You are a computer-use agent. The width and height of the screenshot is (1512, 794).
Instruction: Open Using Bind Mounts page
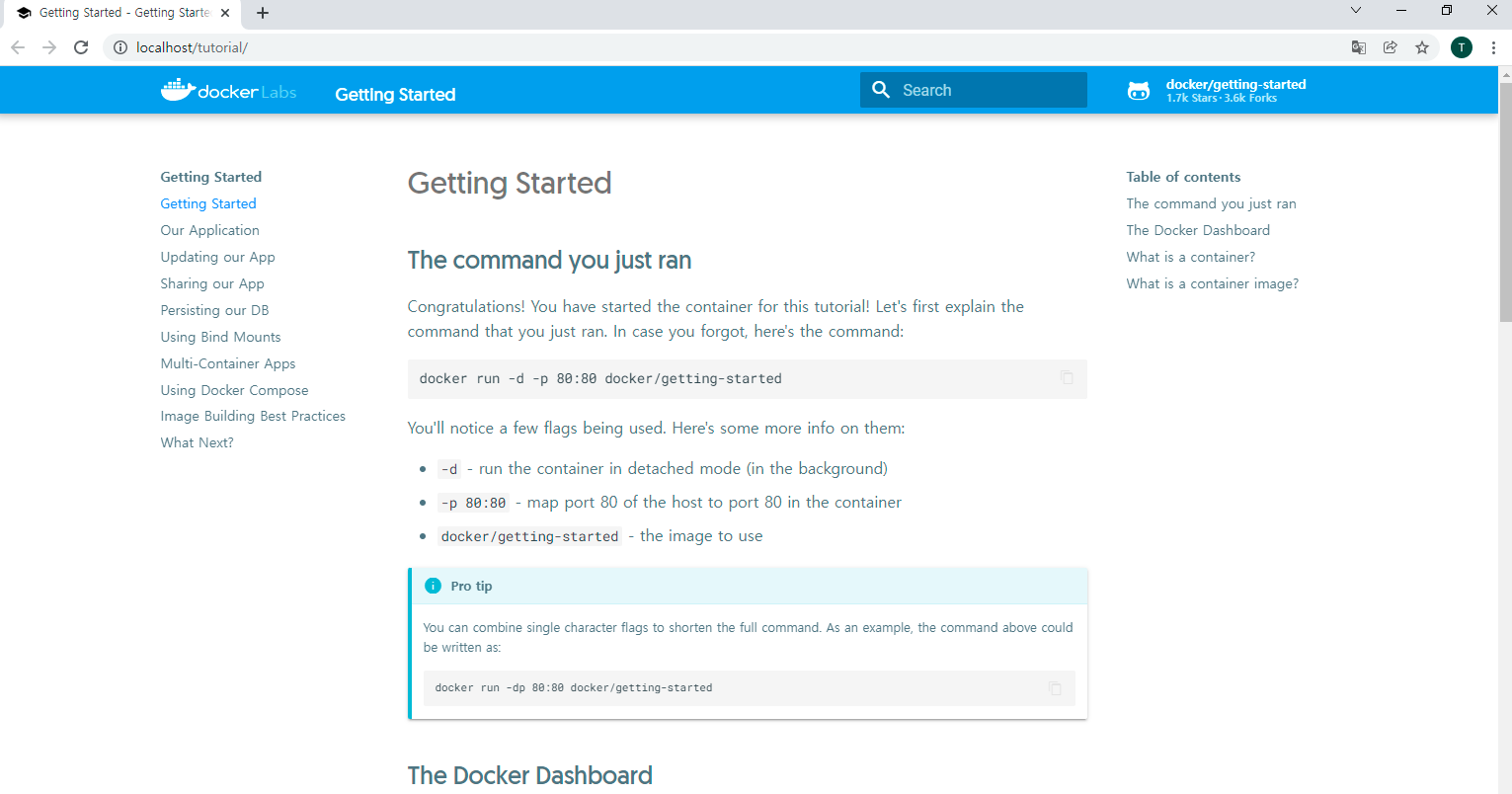pyautogui.click(x=221, y=337)
